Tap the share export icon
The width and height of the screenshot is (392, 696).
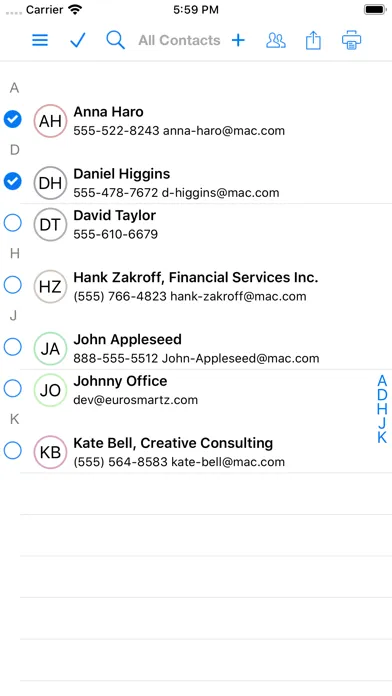coord(313,40)
